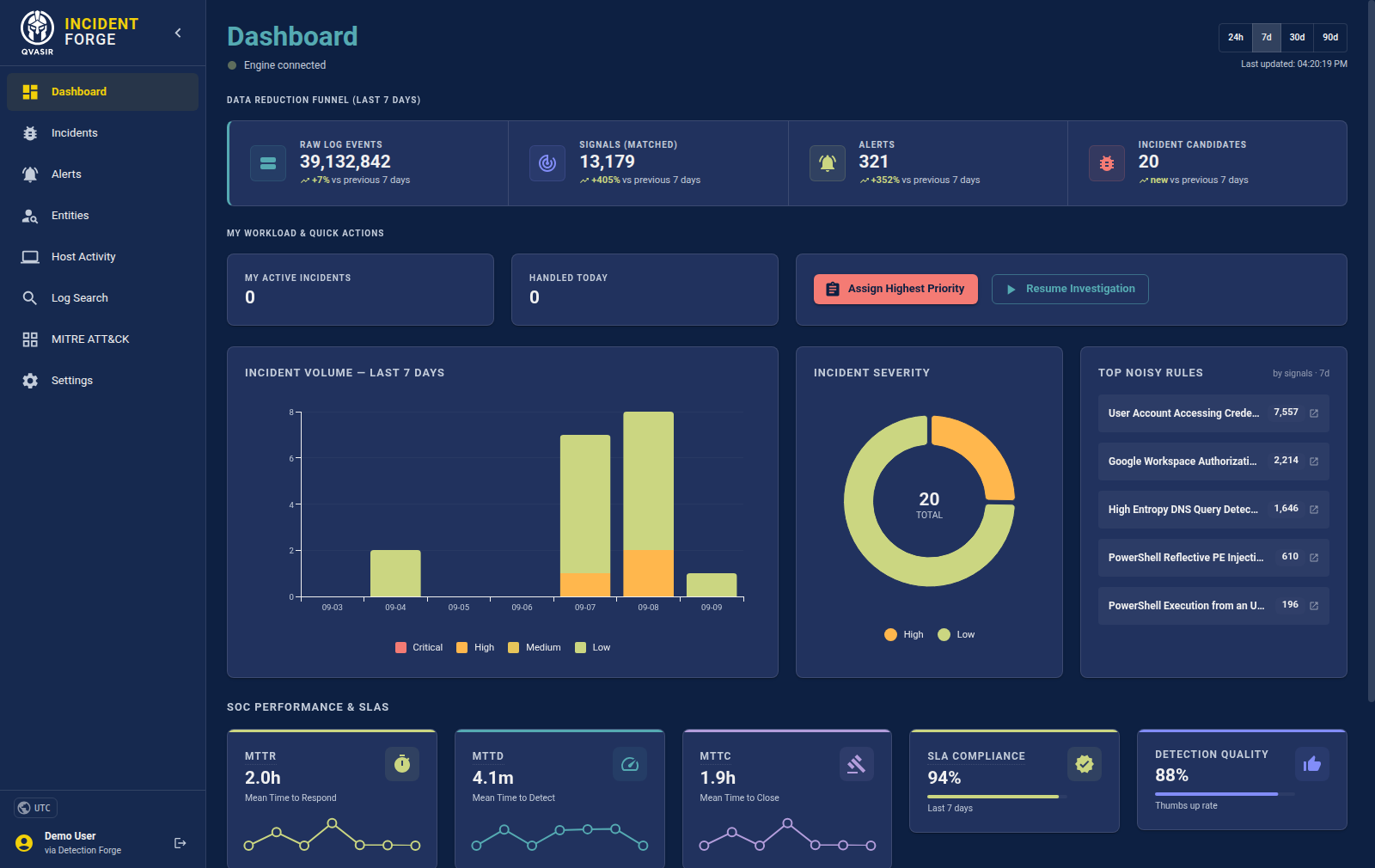
Task: Click the Dashboard tiles icon
Action: coord(30,92)
